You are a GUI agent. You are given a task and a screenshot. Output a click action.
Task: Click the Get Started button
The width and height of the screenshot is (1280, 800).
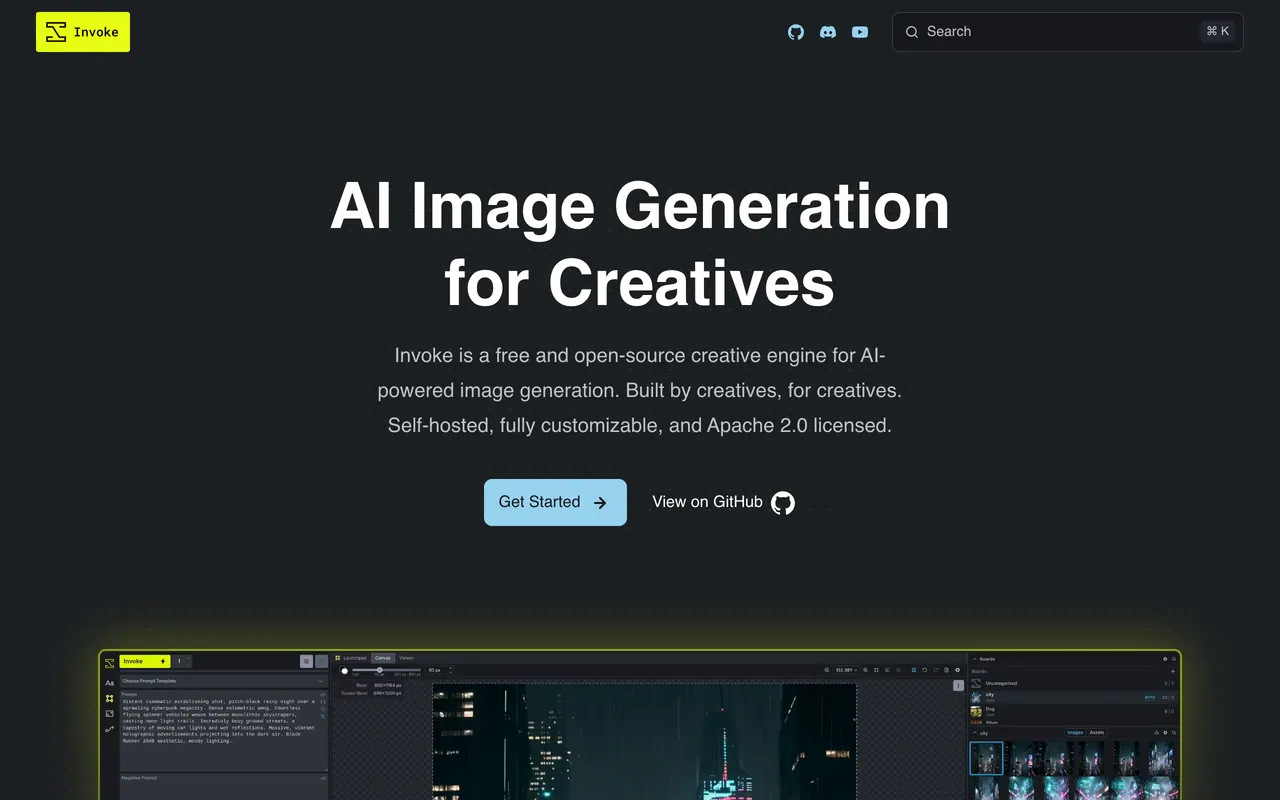coord(555,502)
